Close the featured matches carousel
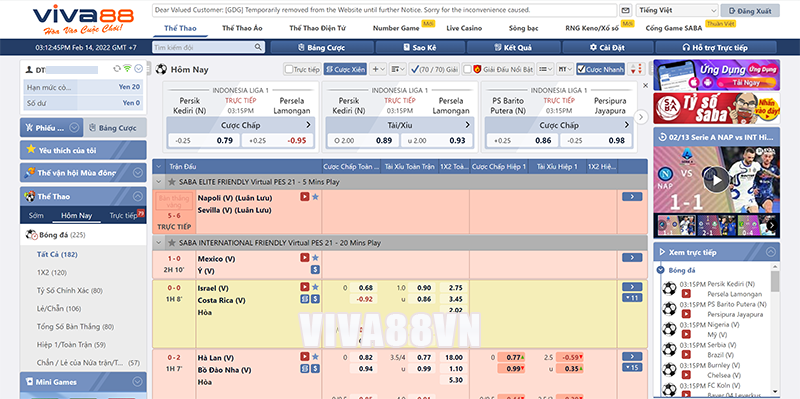The height and width of the screenshot is (399, 800). pyautogui.click(x=645, y=86)
